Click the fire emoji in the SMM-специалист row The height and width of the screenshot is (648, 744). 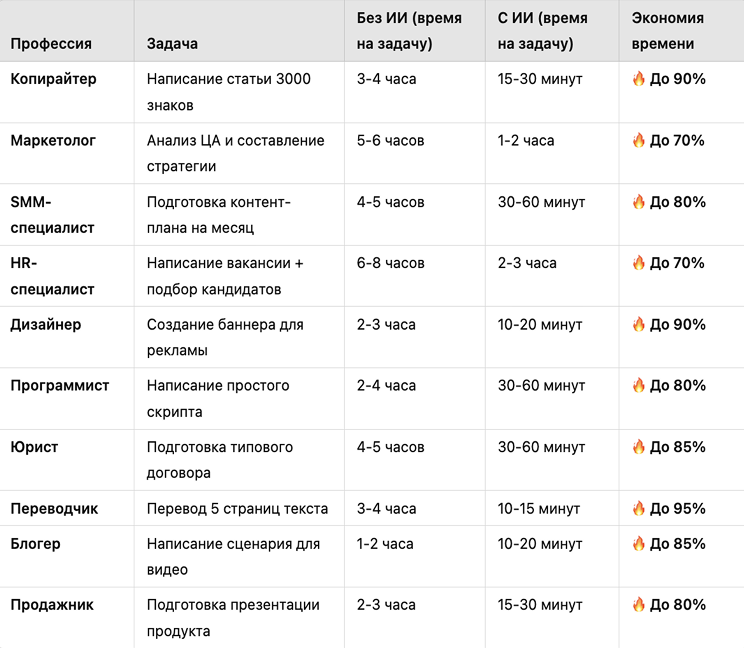click(x=638, y=202)
